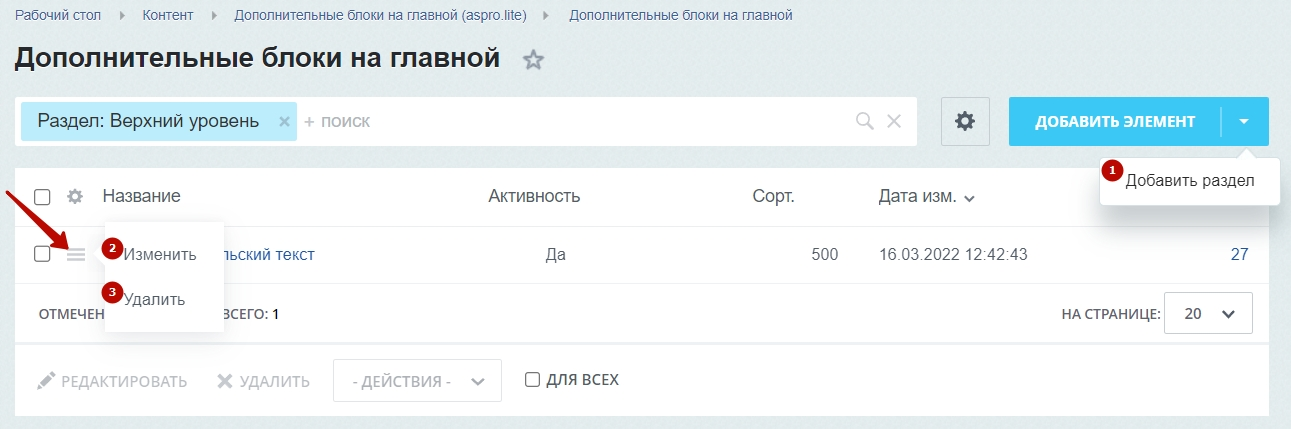Clear the search field with the X icon
Image resolution: width=1291 pixels, height=429 pixels.
[x=894, y=121]
